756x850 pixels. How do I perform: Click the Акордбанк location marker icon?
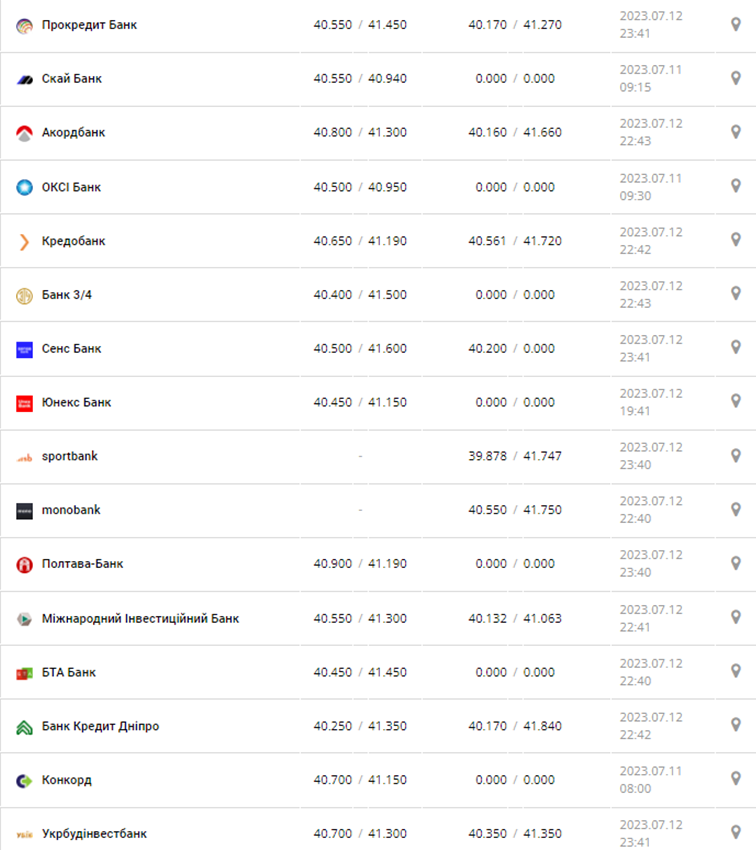click(736, 132)
